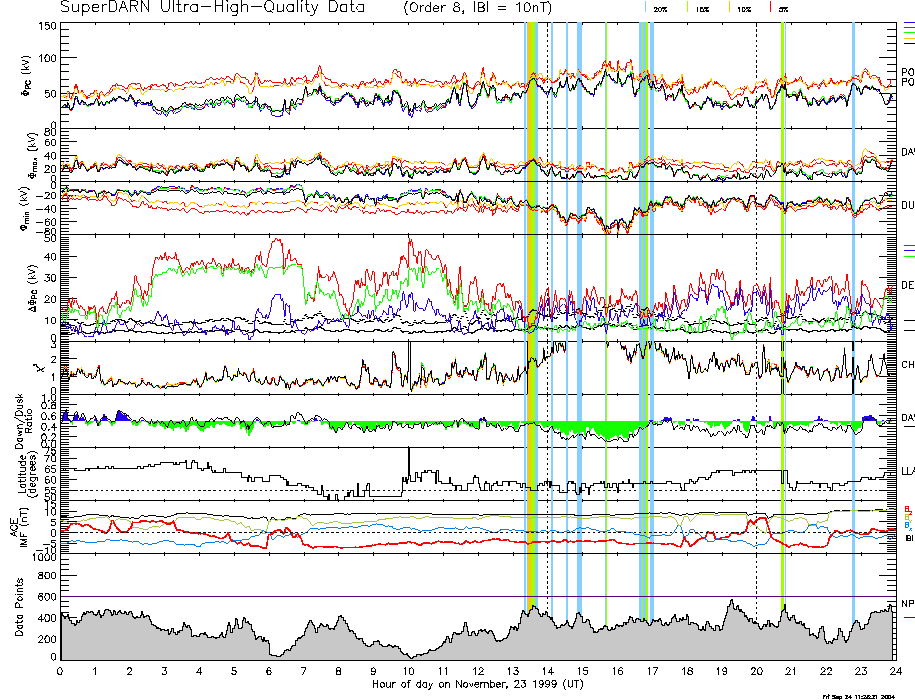Click the orange 10% legend swatch
This screenshot has width=915, height=700.
729,8
